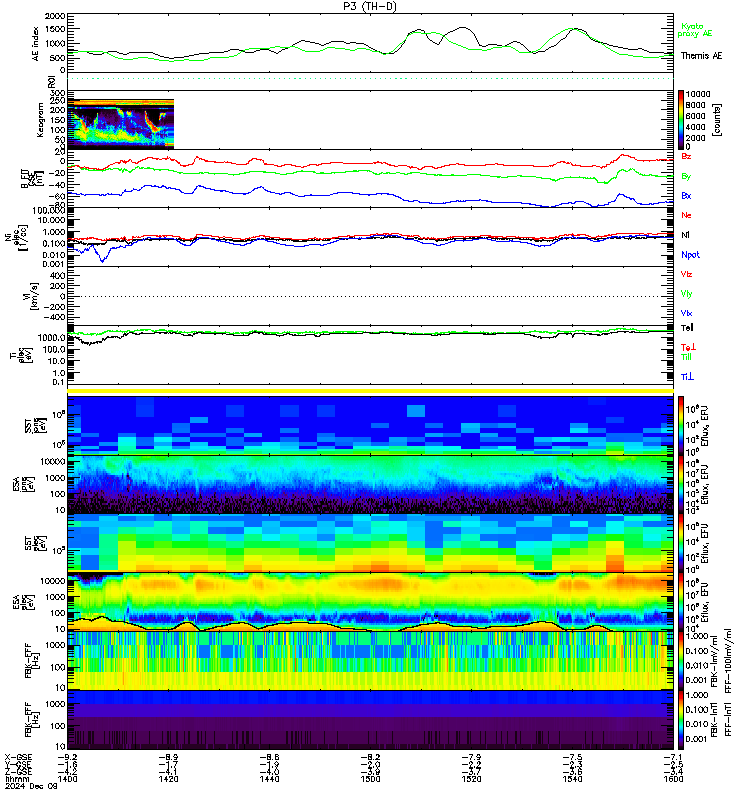The height and width of the screenshot is (800, 750).
Task: Open the keogram auroral image thumbnail
Action: coord(121,124)
